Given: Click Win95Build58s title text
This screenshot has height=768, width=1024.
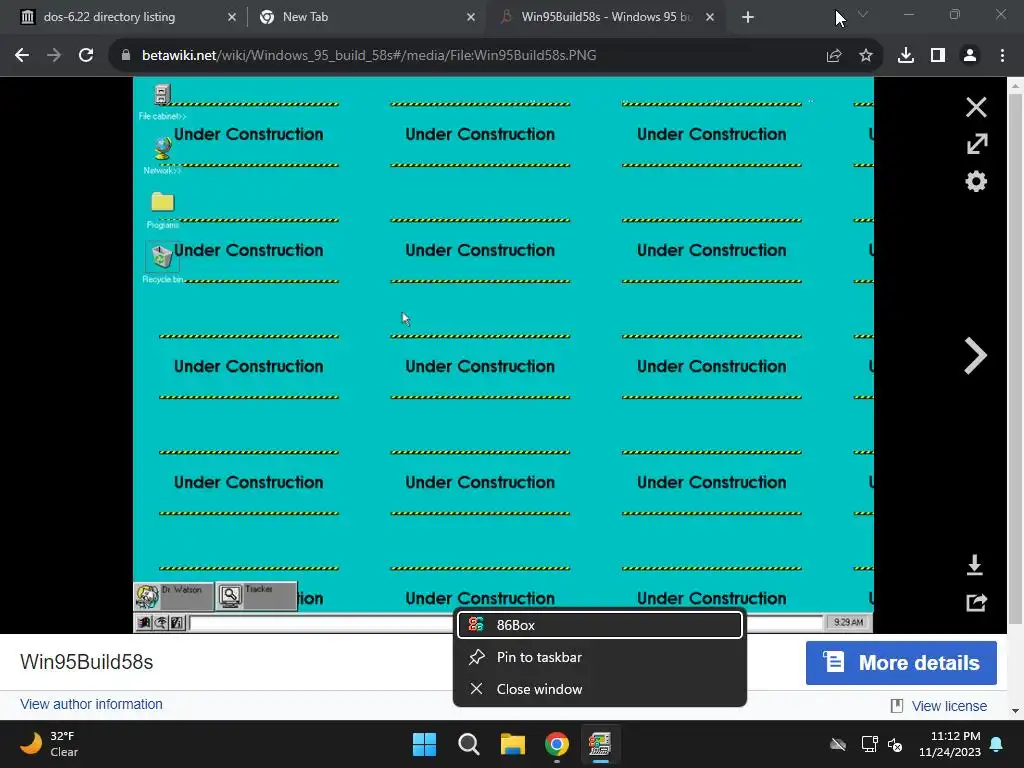Looking at the screenshot, I should pos(86,662).
